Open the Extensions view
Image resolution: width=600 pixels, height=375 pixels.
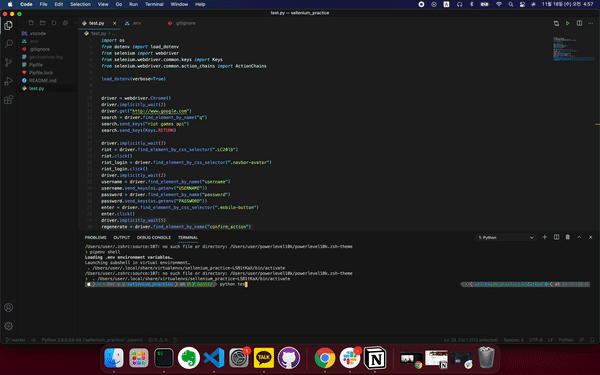pyautogui.click(x=8, y=100)
